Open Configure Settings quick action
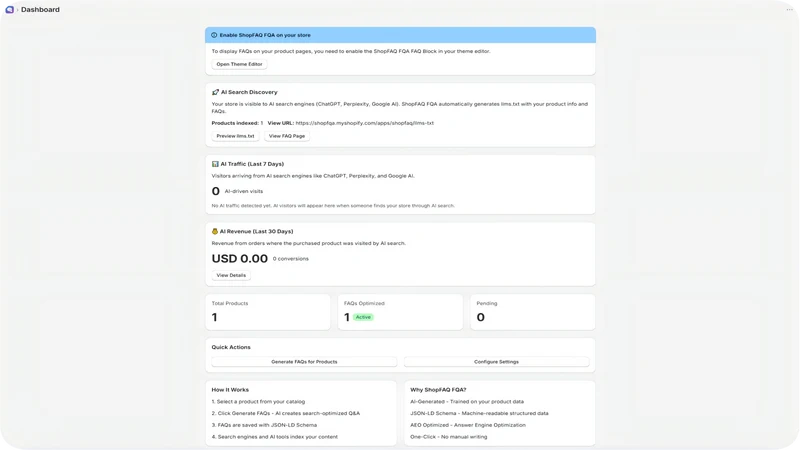Image resolution: width=800 pixels, height=450 pixels. [496, 362]
